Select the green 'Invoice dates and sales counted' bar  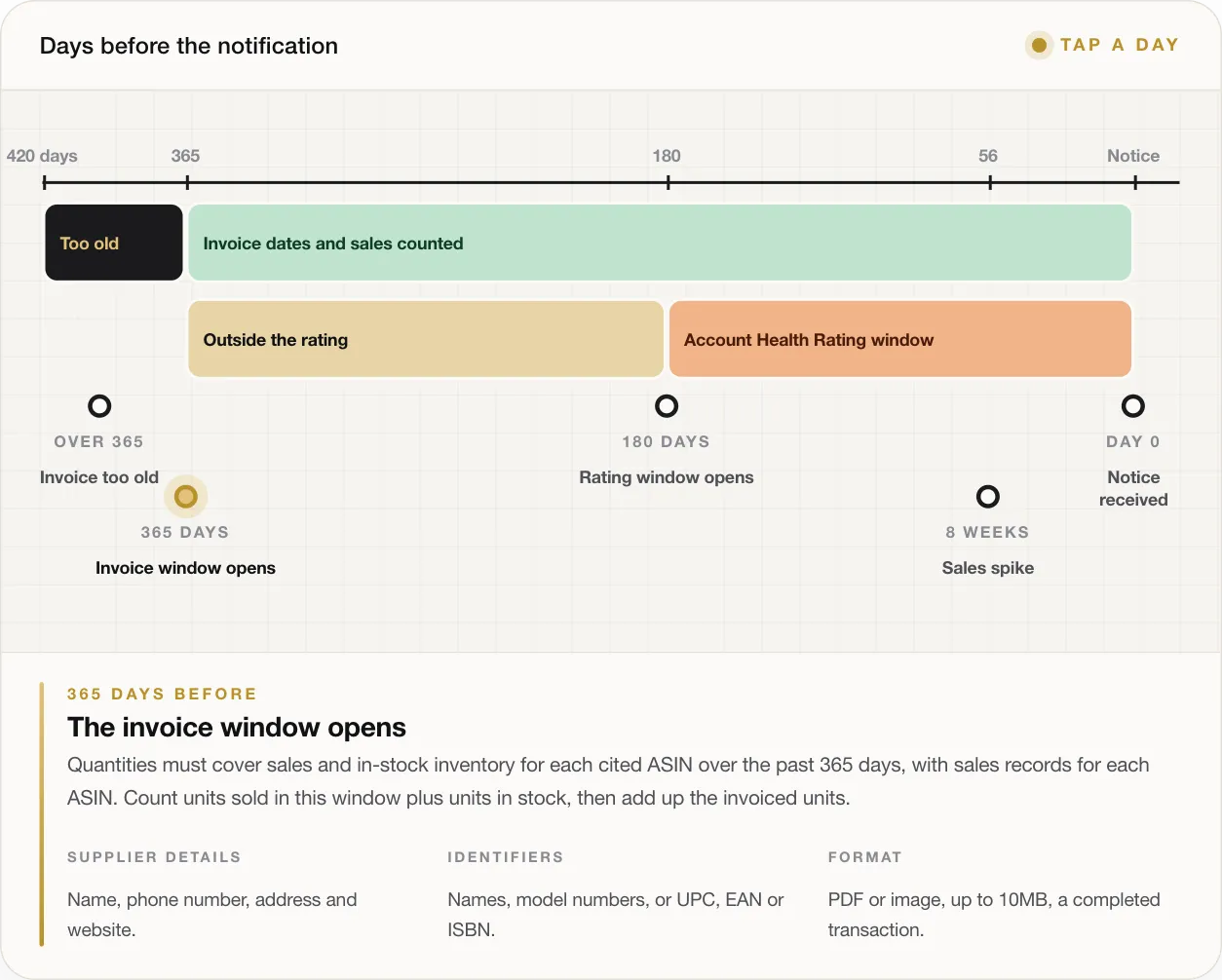(x=660, y=243)
